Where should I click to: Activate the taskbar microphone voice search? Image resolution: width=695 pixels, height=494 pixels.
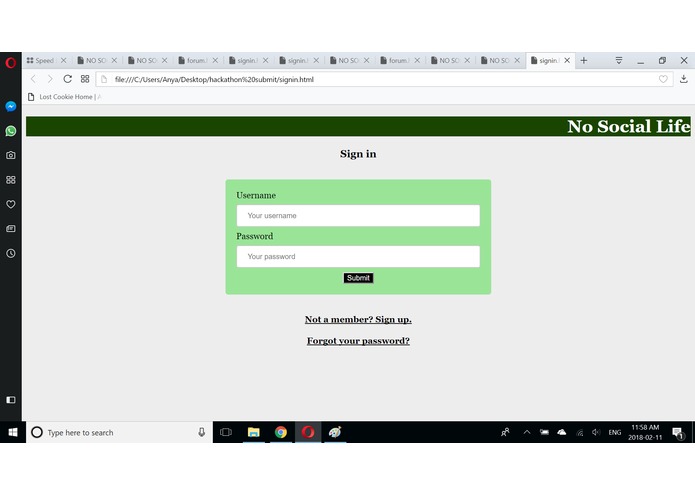(x=202, y=432)
